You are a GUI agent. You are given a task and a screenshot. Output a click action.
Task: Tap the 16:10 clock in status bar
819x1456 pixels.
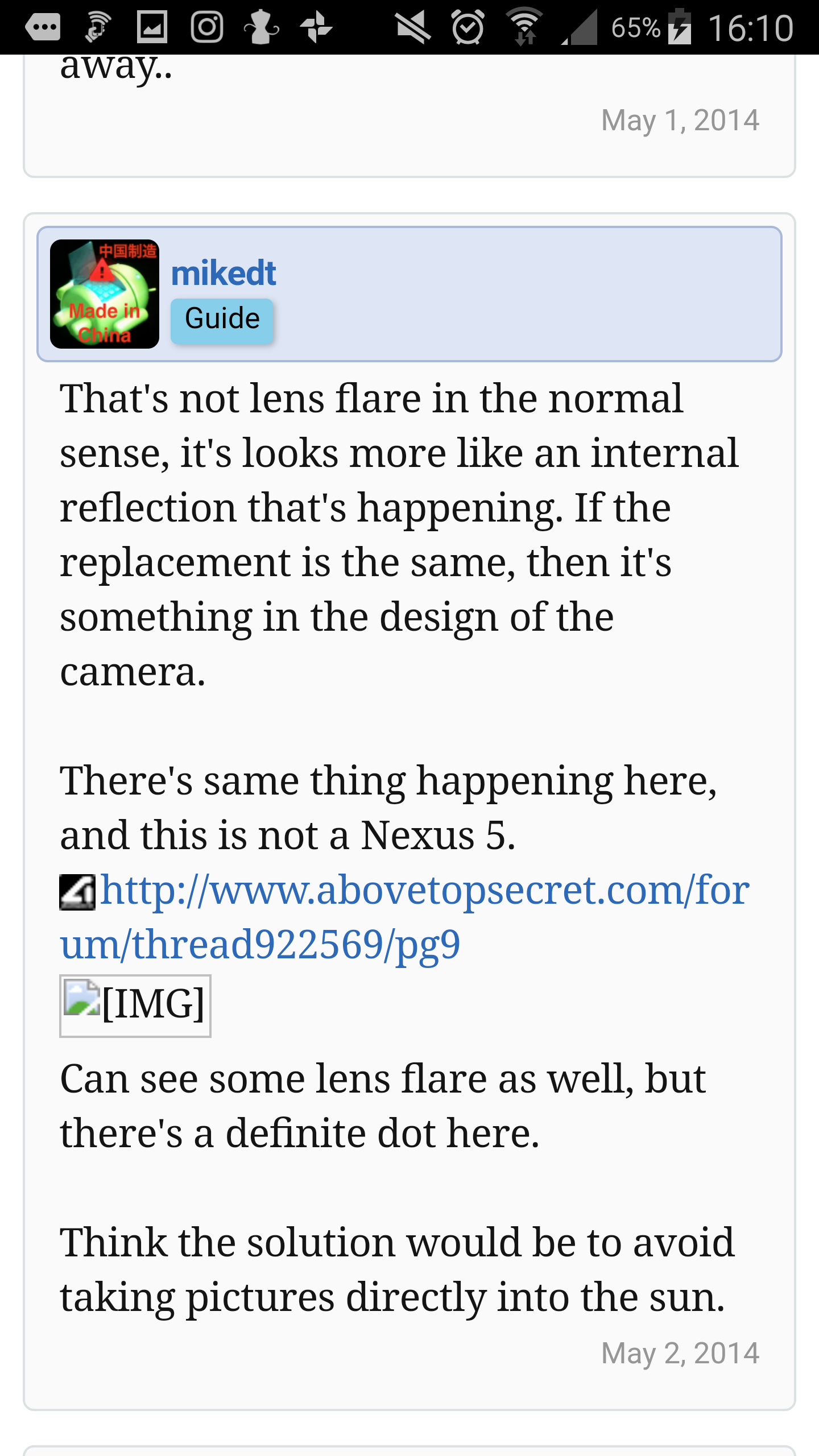[751, 27]
